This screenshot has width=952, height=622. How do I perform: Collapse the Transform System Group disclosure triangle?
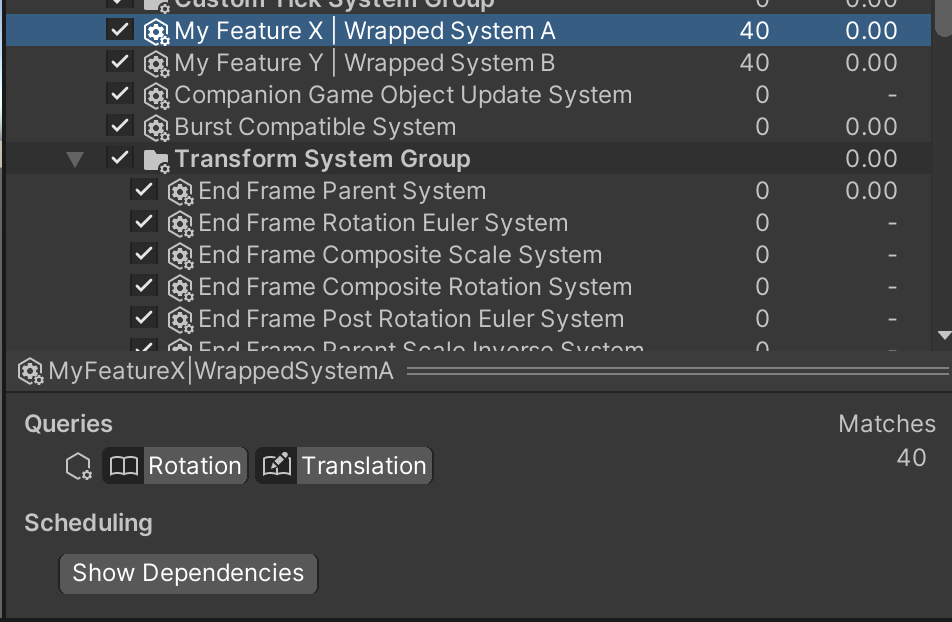tap(76, 158)
